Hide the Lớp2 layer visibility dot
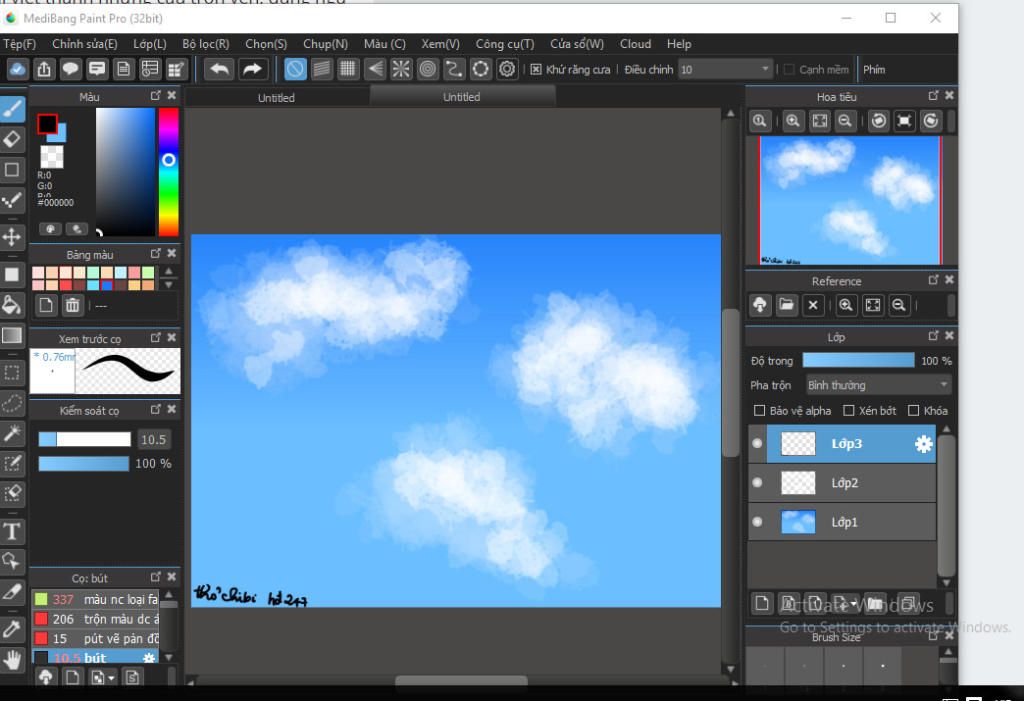This screenshot has height=701, width=1024. click(x=758, y=483)
